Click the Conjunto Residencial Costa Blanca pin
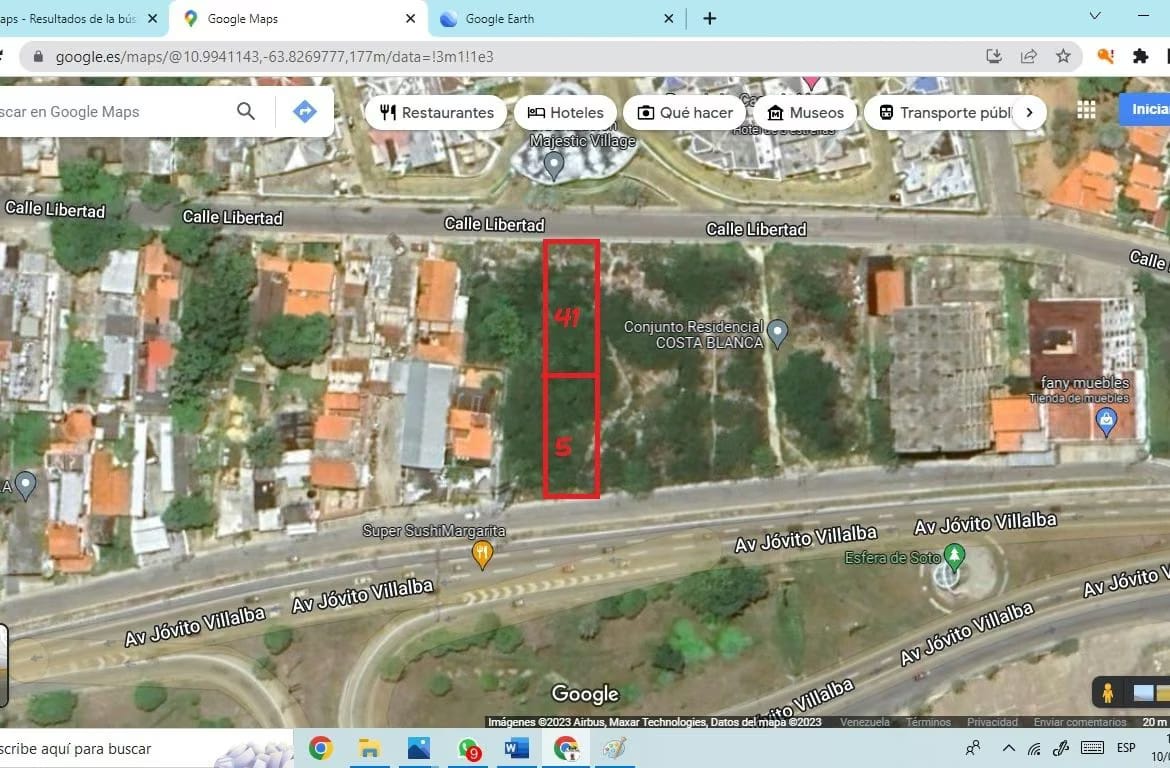 point(779,334)
